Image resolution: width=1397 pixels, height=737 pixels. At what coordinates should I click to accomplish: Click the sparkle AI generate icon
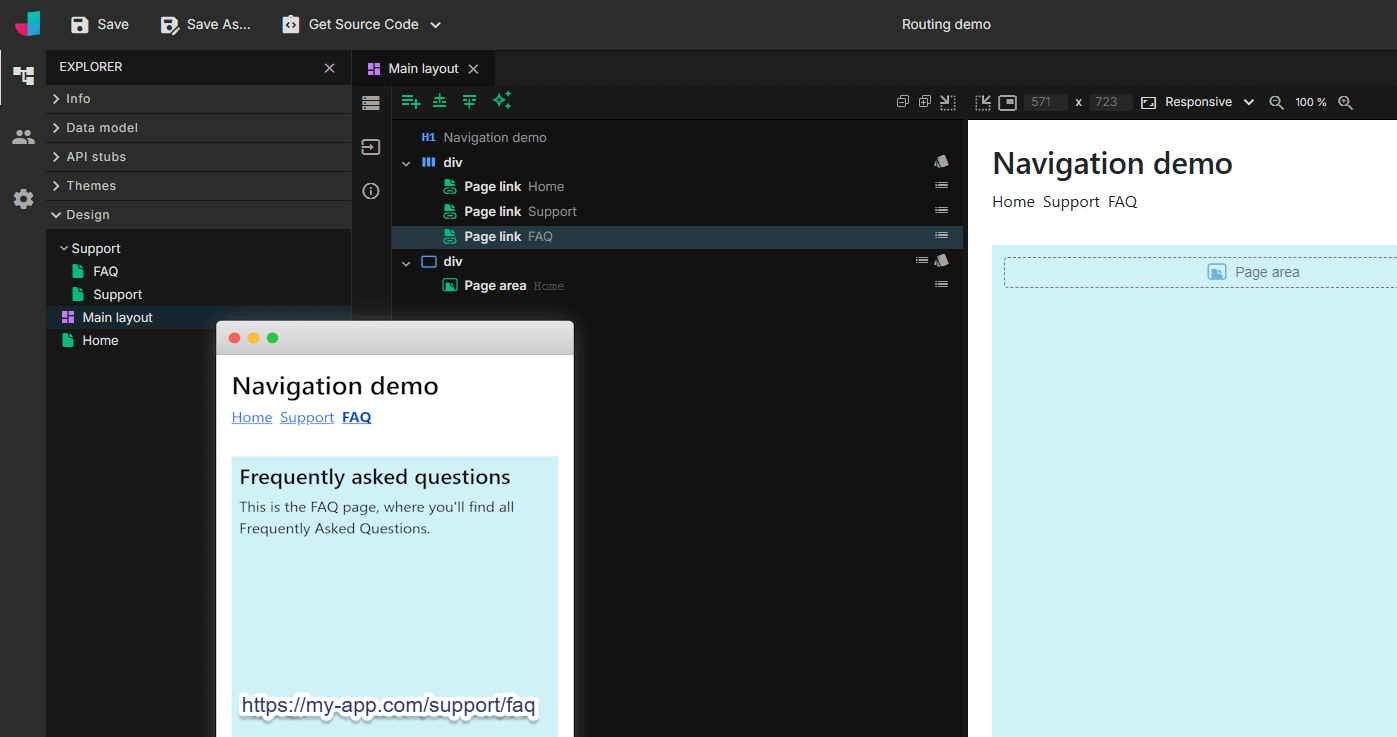(x=502, y=100)
